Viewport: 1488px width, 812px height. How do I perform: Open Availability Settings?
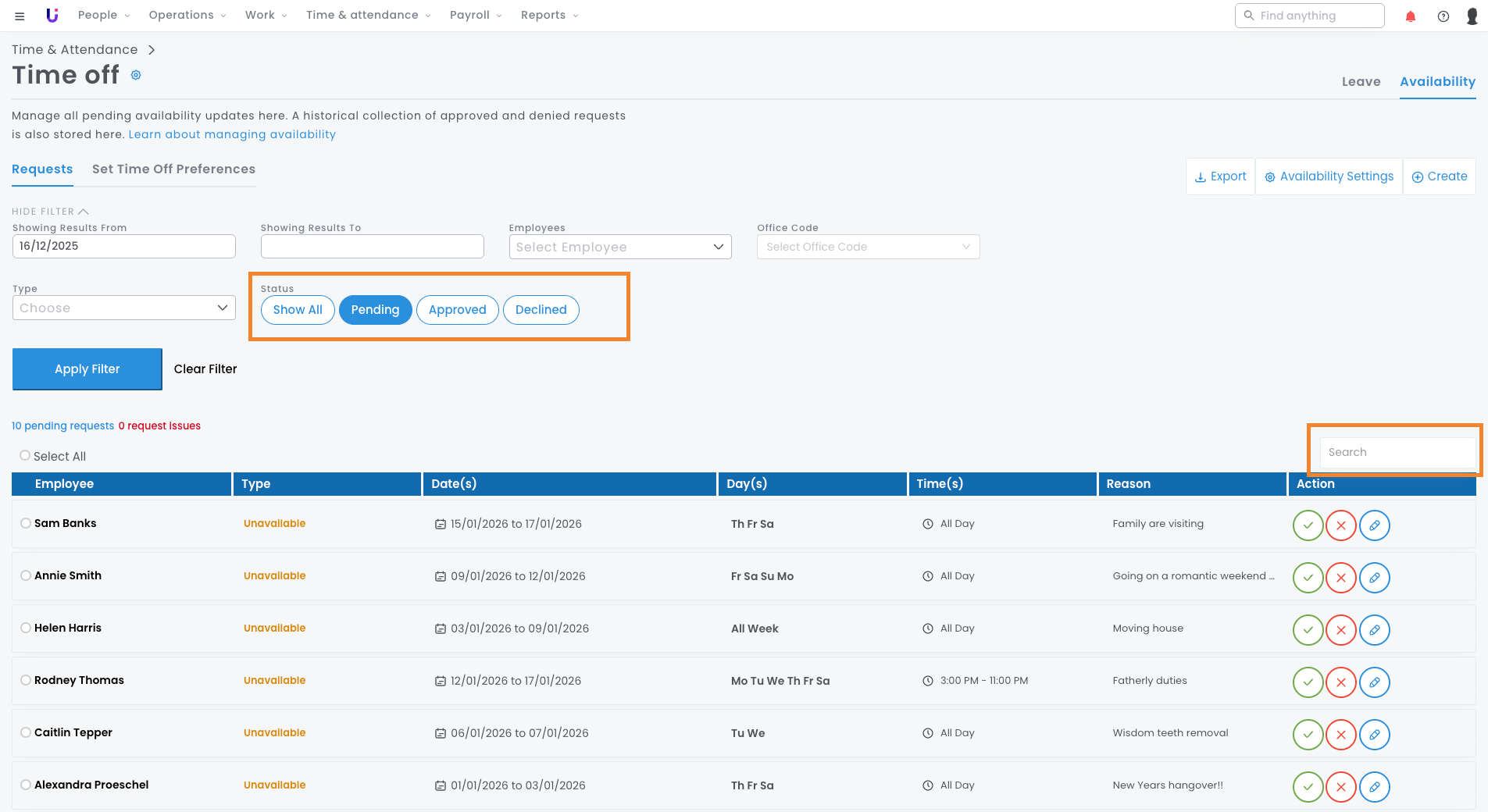click(1329, 176)
